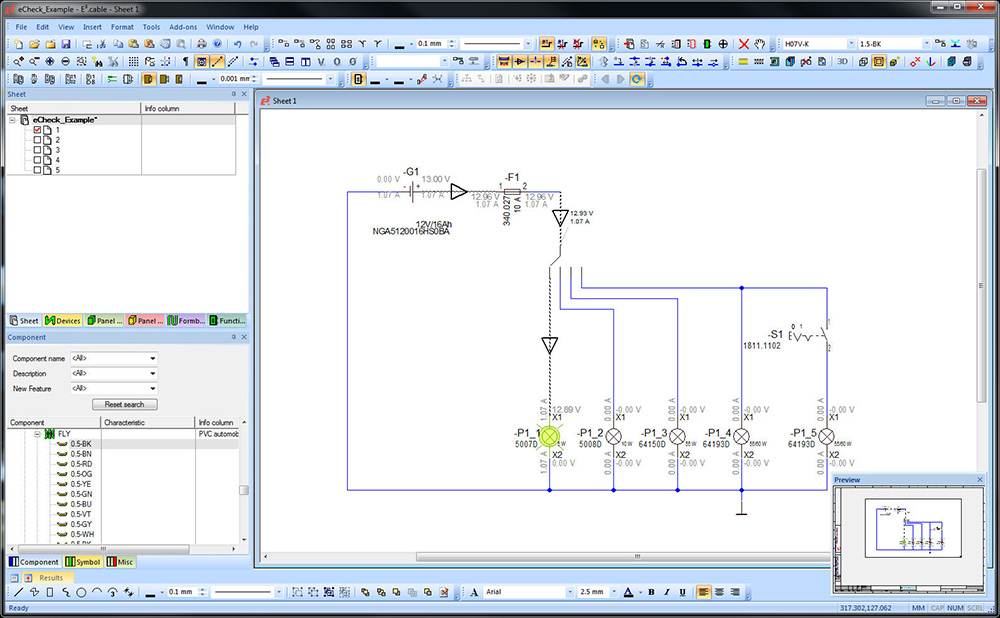Click the font color icon in the text toolbar
Screen dimensions: 1000x618
628,592
